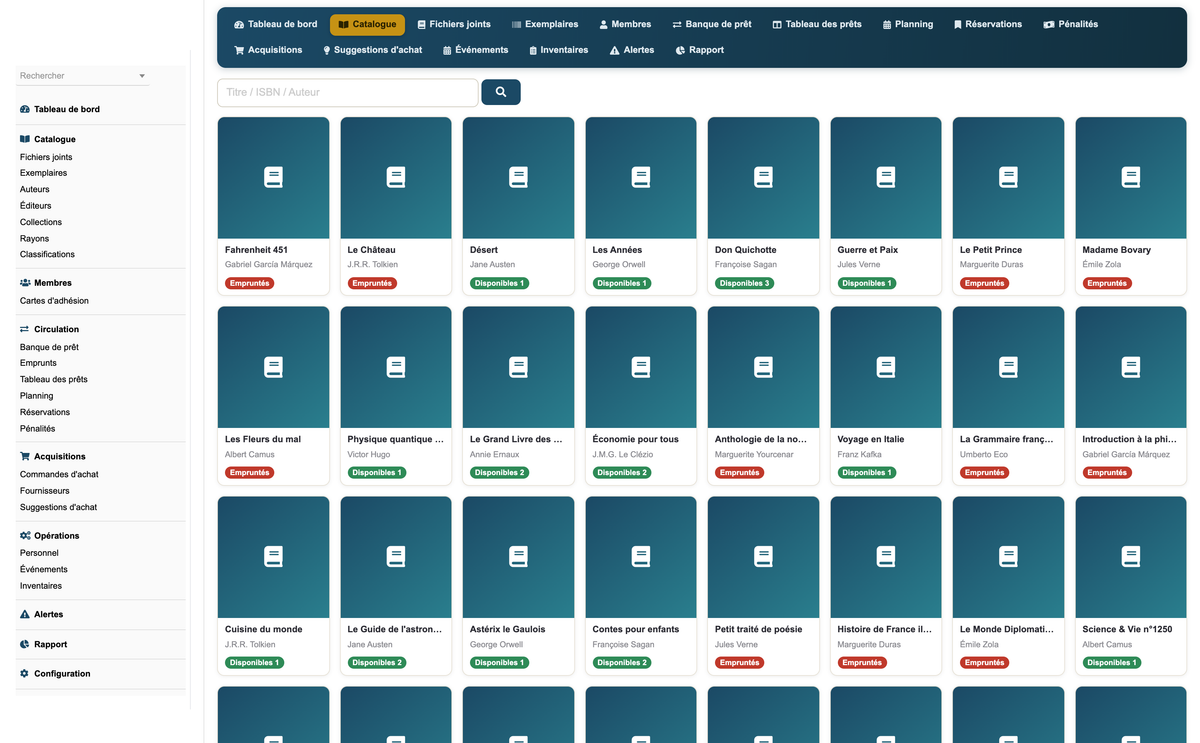The image size is (1200, 743).
Task: Click the Économie pour tous title
Action: pyautogui.click(x=635, y=439)
